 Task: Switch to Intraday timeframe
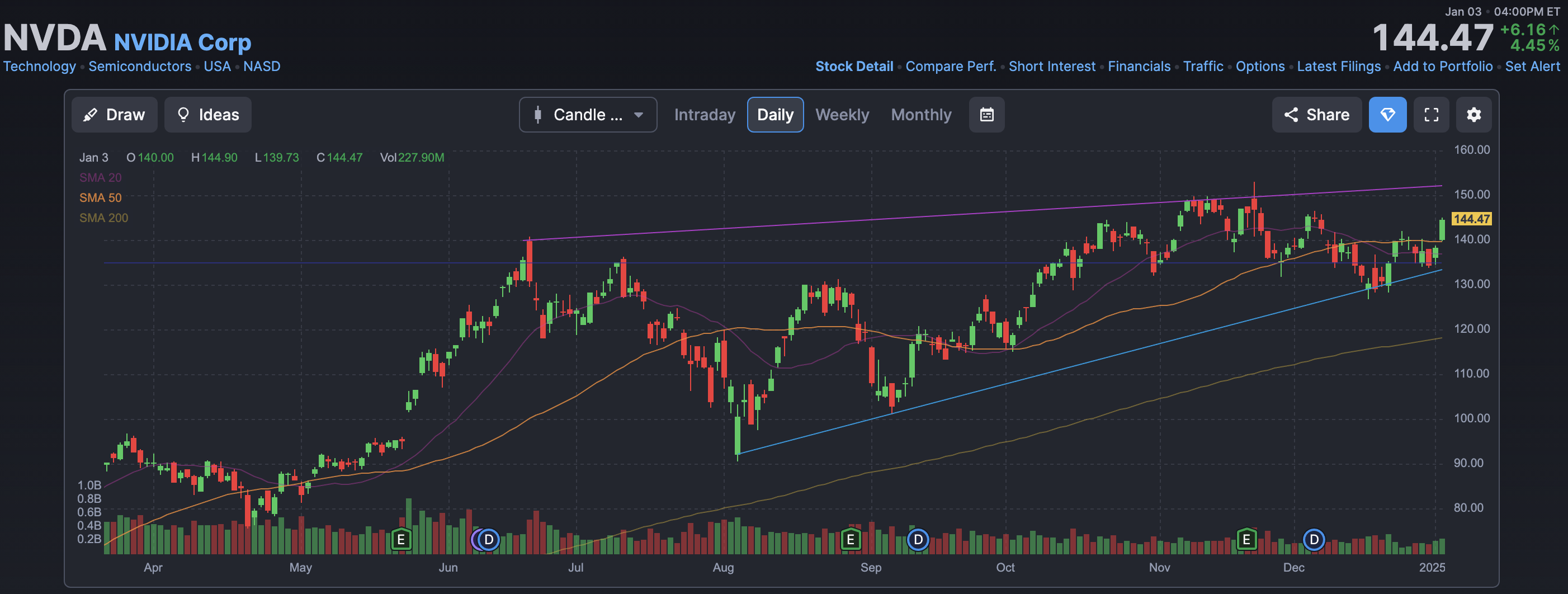click(705, 115)
